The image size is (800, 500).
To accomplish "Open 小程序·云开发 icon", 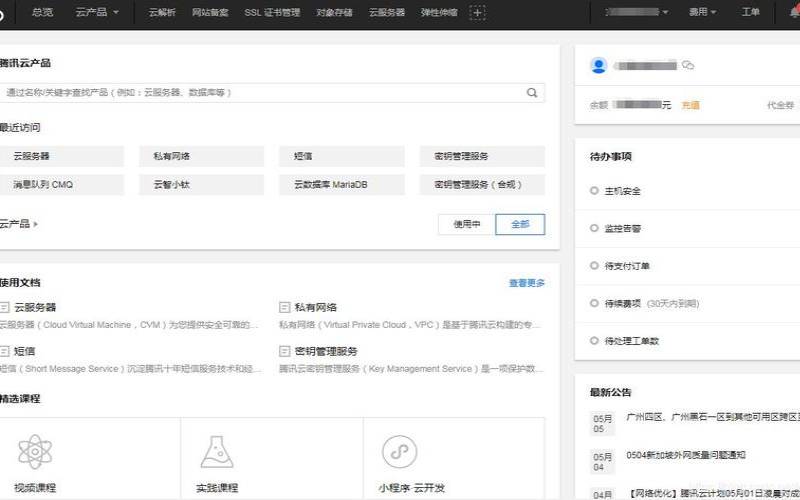I will [399, 452].
